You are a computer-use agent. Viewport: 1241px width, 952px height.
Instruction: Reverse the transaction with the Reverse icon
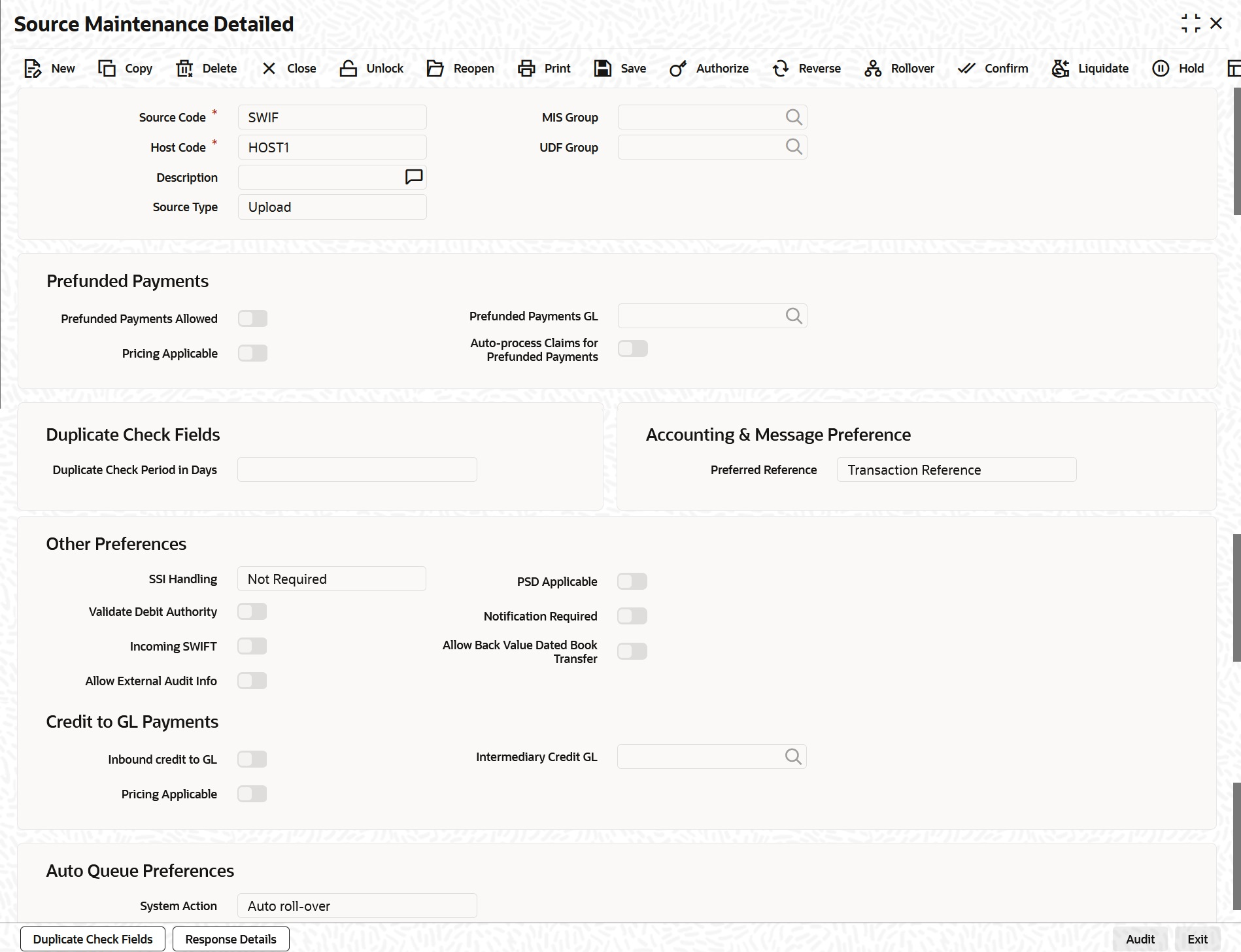tap(781, 68)
